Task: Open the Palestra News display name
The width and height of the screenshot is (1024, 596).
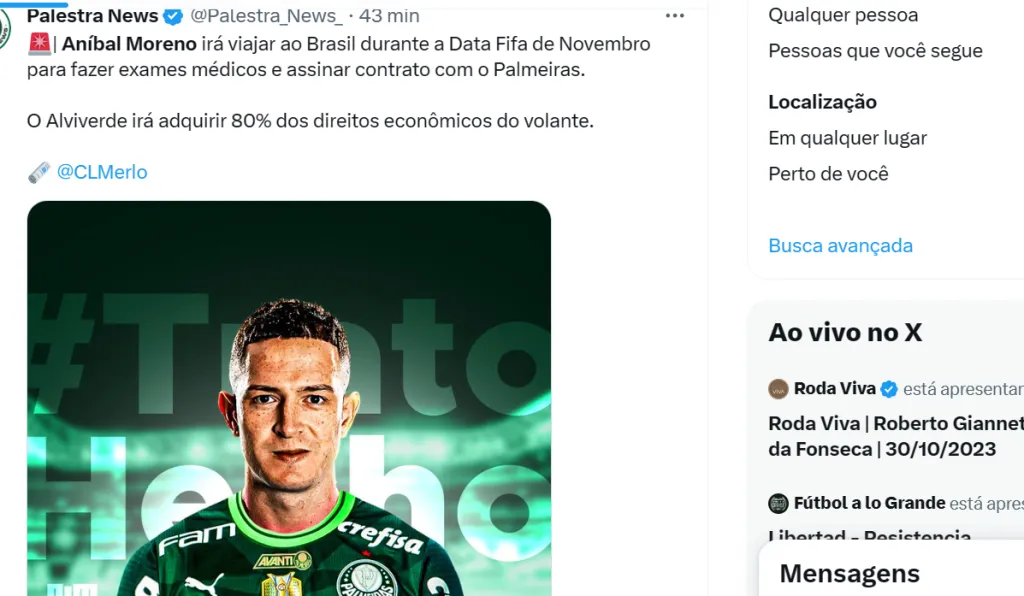Action: pos(92,16)
